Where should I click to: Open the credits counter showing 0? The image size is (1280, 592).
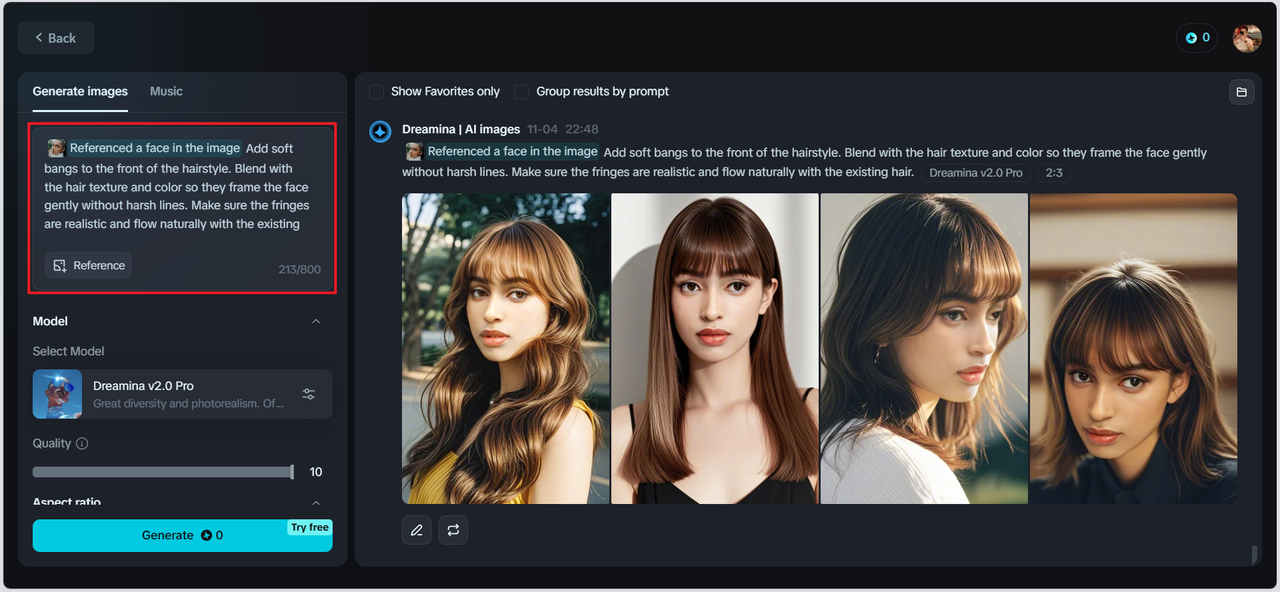(1197, 38)
